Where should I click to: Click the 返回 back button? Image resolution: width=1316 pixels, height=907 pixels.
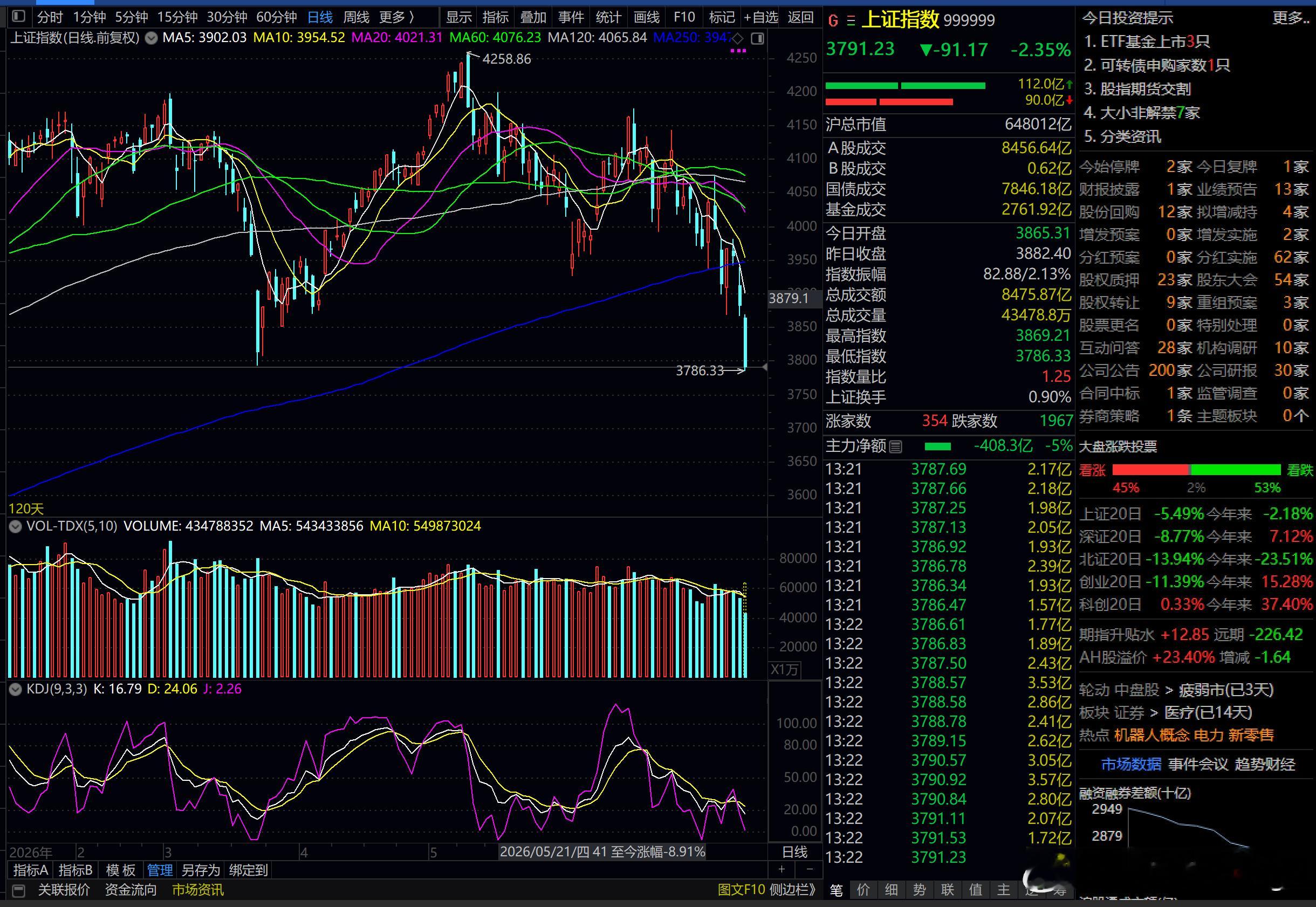point(801,18)
